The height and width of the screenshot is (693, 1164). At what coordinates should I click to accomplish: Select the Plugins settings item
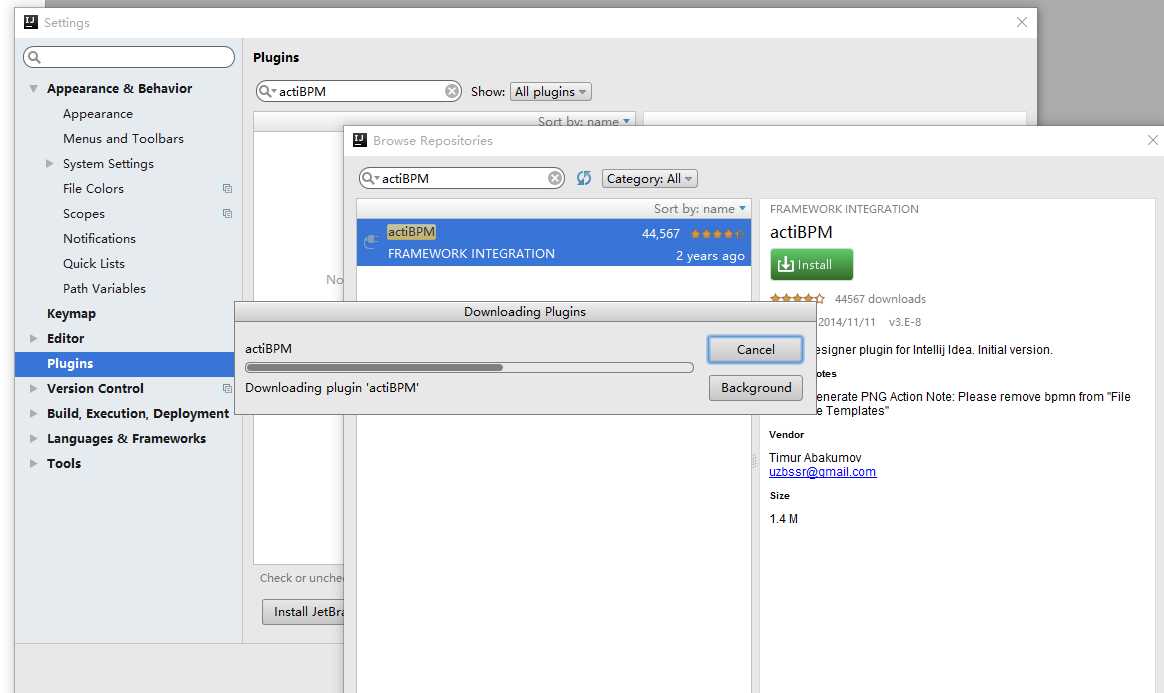pyautogui.click(x=125, y=364)
